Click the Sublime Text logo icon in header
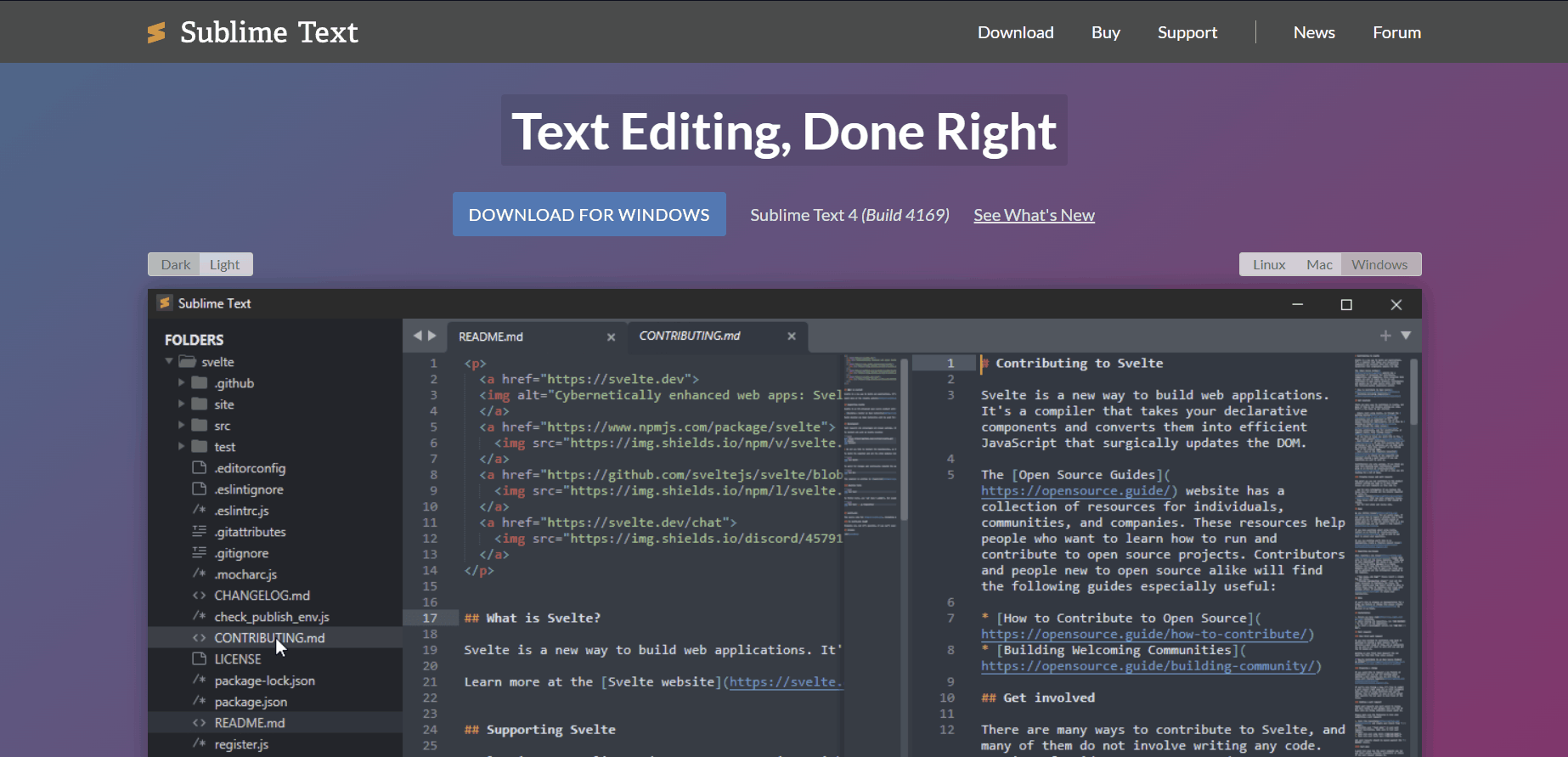Image resolution: width=1568 pixels, height=757 pixels. pos(156,32)
